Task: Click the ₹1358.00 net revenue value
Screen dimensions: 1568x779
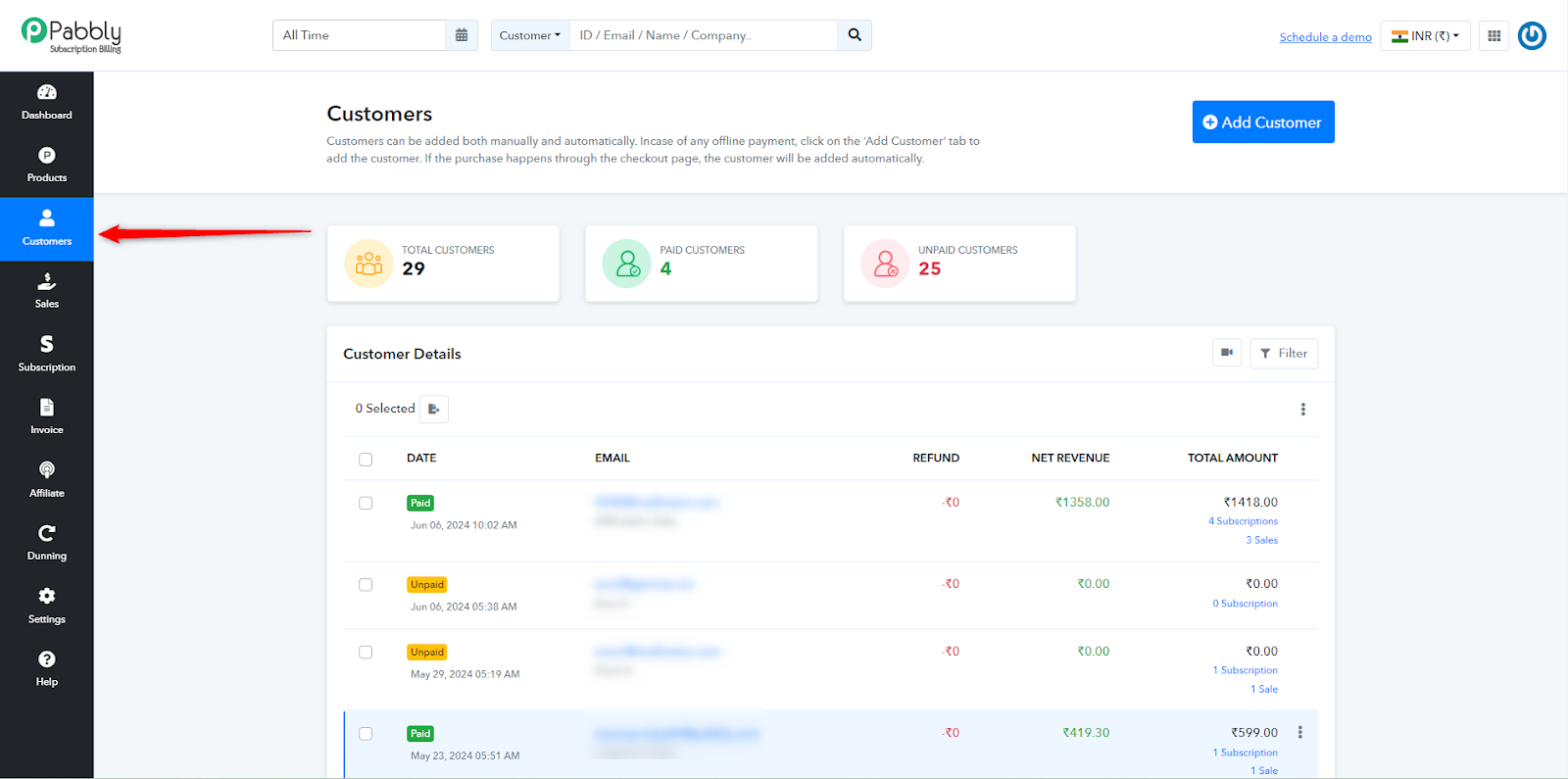Action: tap(1082, 502)
